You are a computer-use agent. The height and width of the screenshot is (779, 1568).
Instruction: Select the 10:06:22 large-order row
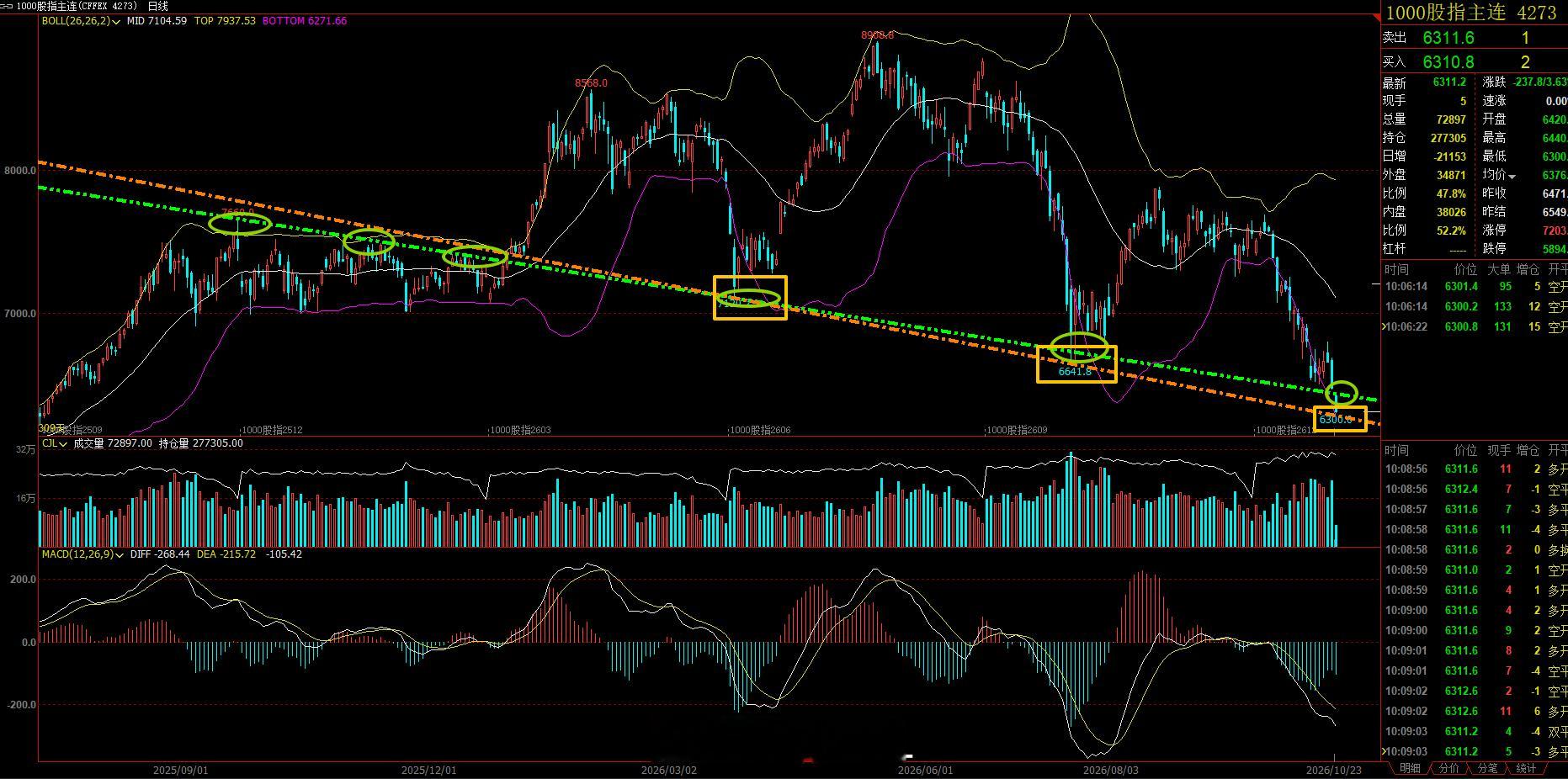(1474, 327)
